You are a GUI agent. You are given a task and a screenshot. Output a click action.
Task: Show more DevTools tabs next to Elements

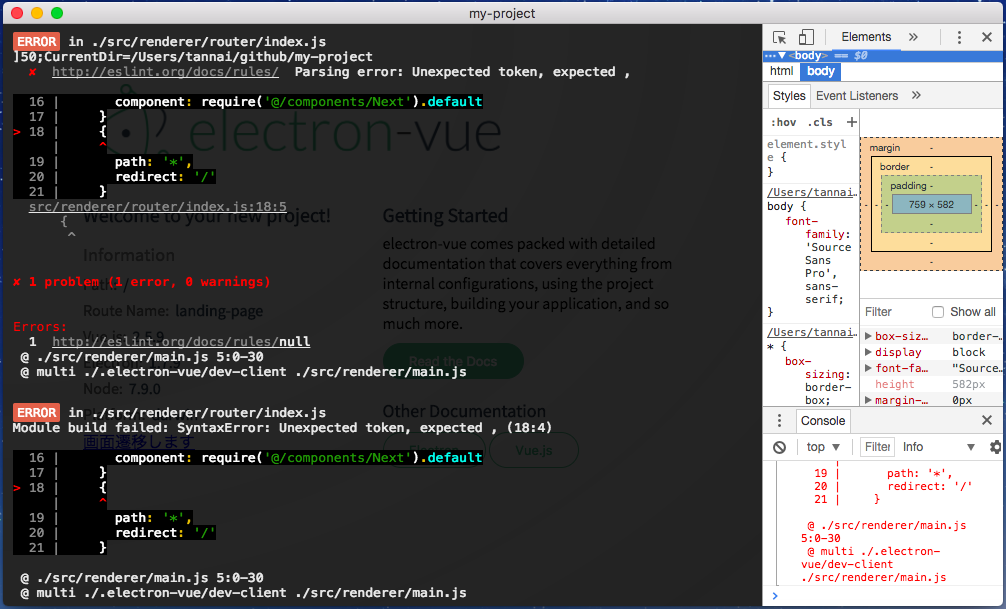(x=913, y=37)
